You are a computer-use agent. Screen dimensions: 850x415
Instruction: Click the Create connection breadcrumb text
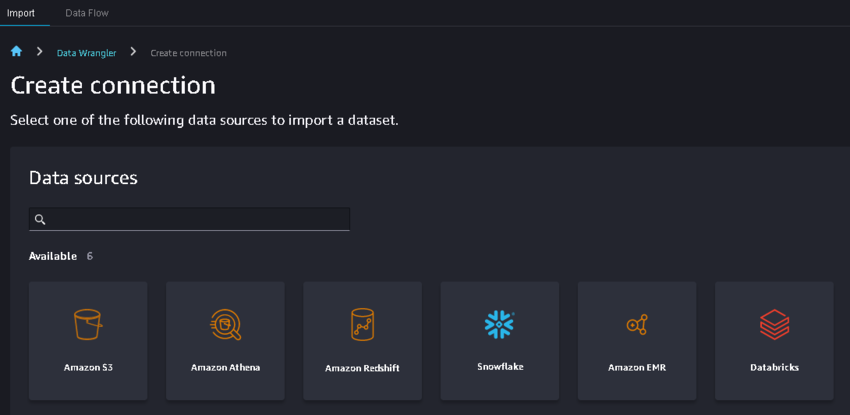189,53
